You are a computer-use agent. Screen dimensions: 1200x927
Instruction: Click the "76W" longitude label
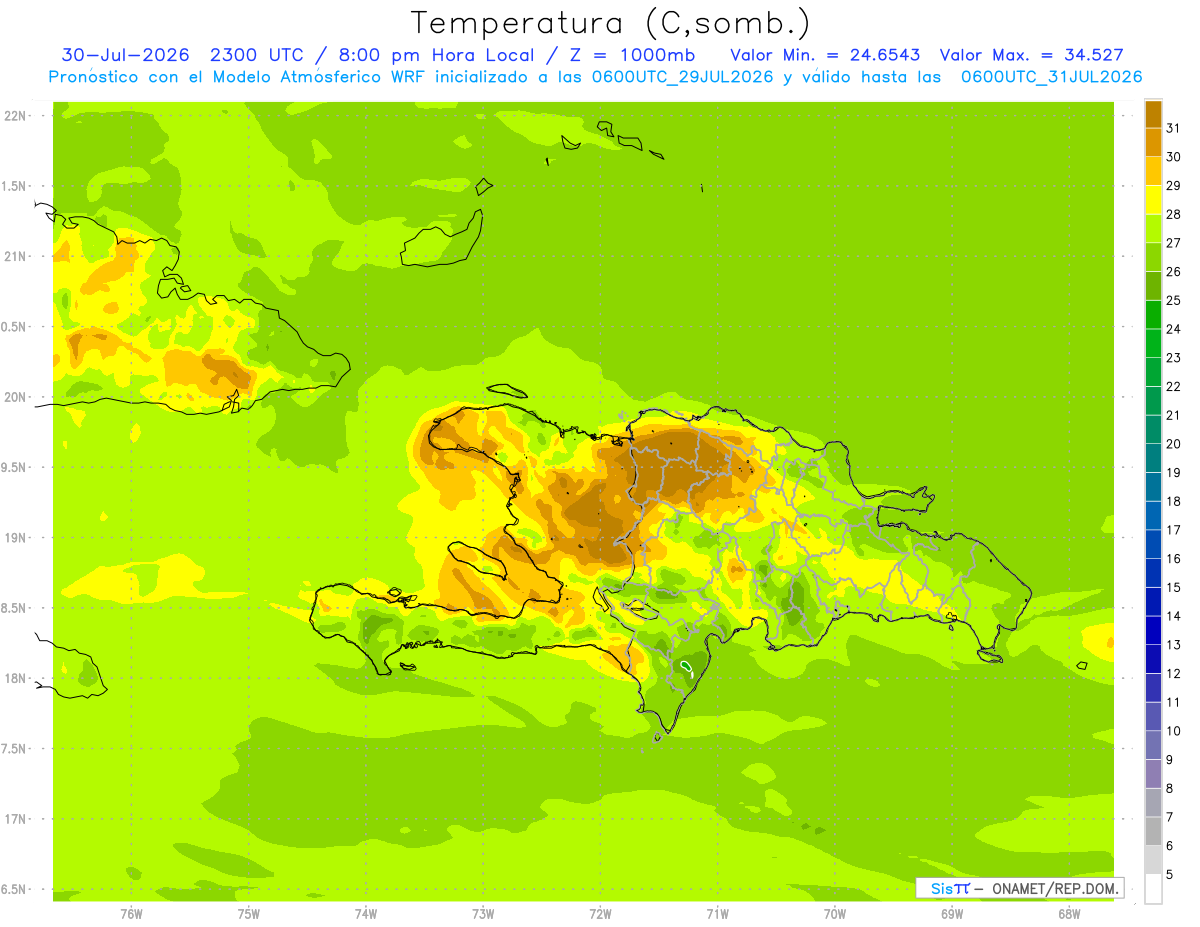(131, 913)
